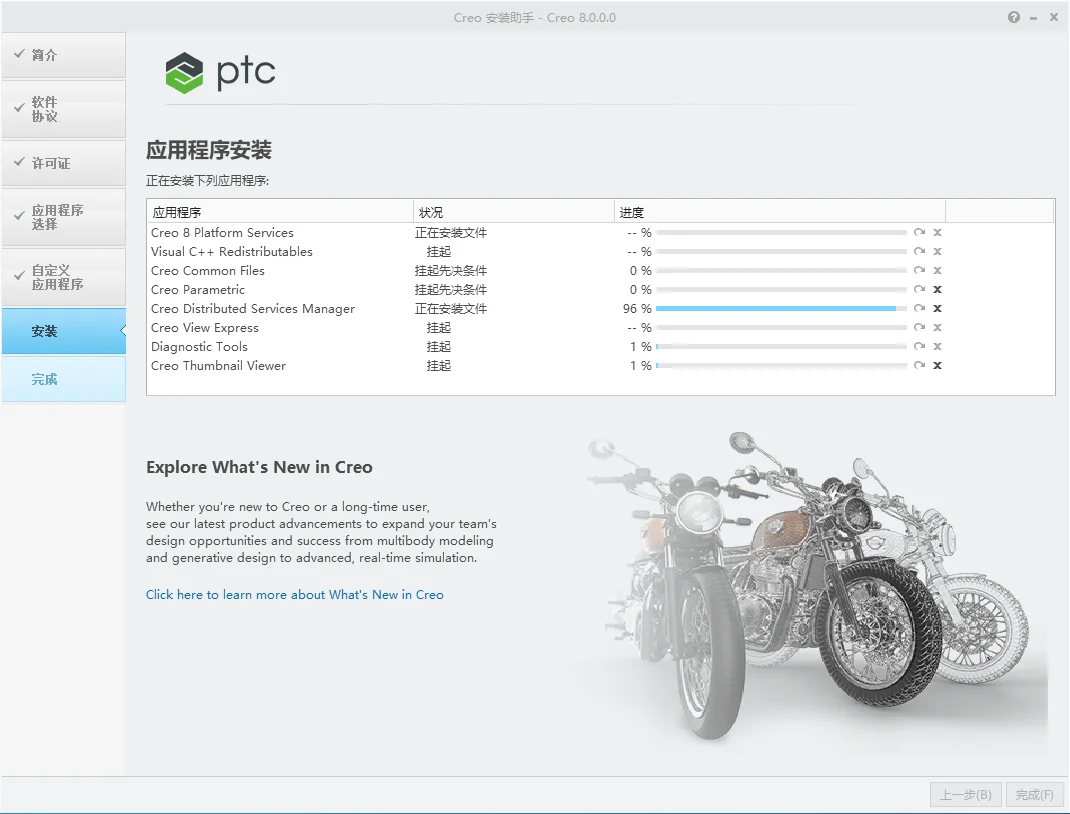Click retry icon for Diagnostic Tools row
Viewport: 1070px width, 814px height.
[x=919, y=346]
